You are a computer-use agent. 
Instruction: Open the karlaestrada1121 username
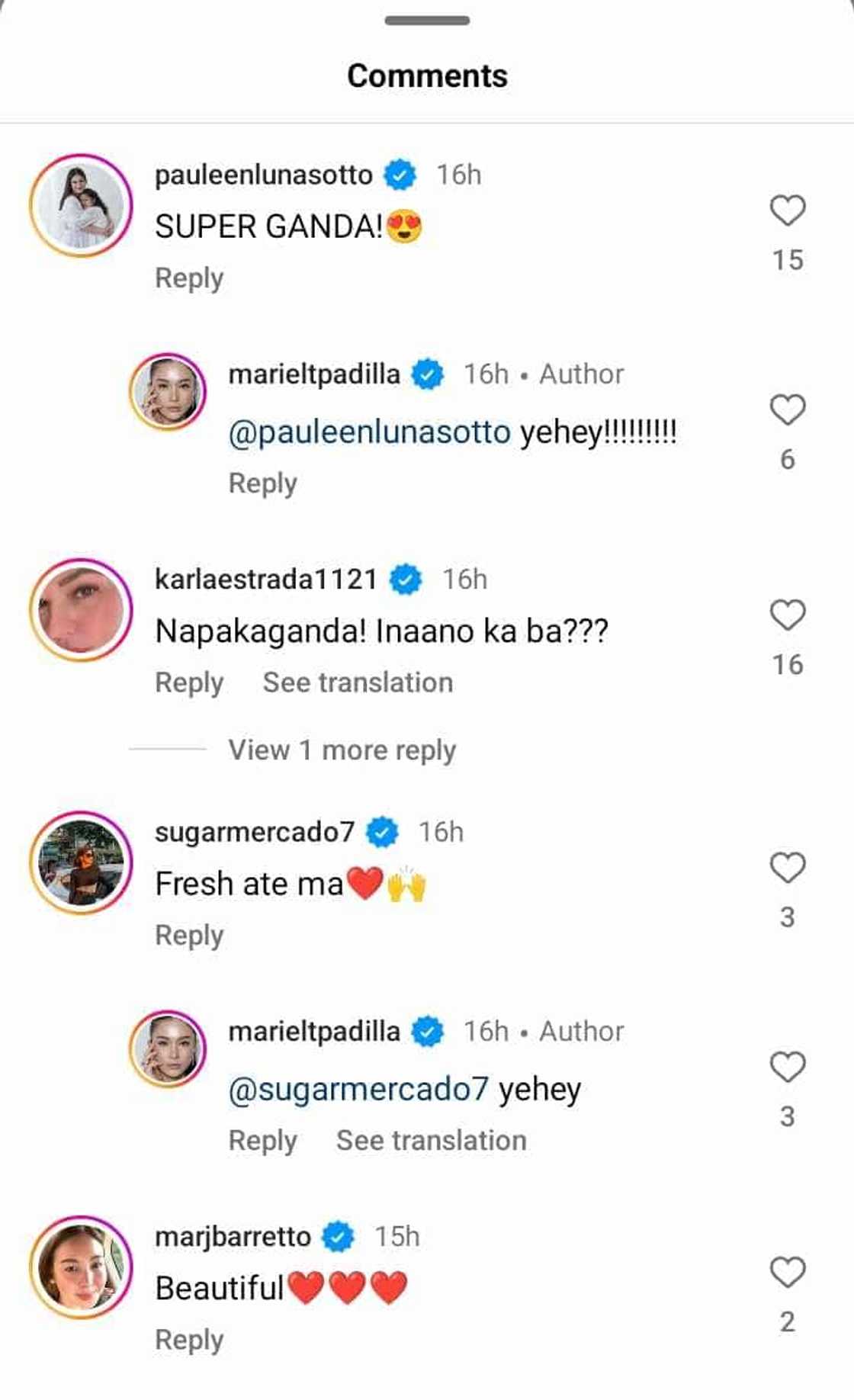pos(265,580)
